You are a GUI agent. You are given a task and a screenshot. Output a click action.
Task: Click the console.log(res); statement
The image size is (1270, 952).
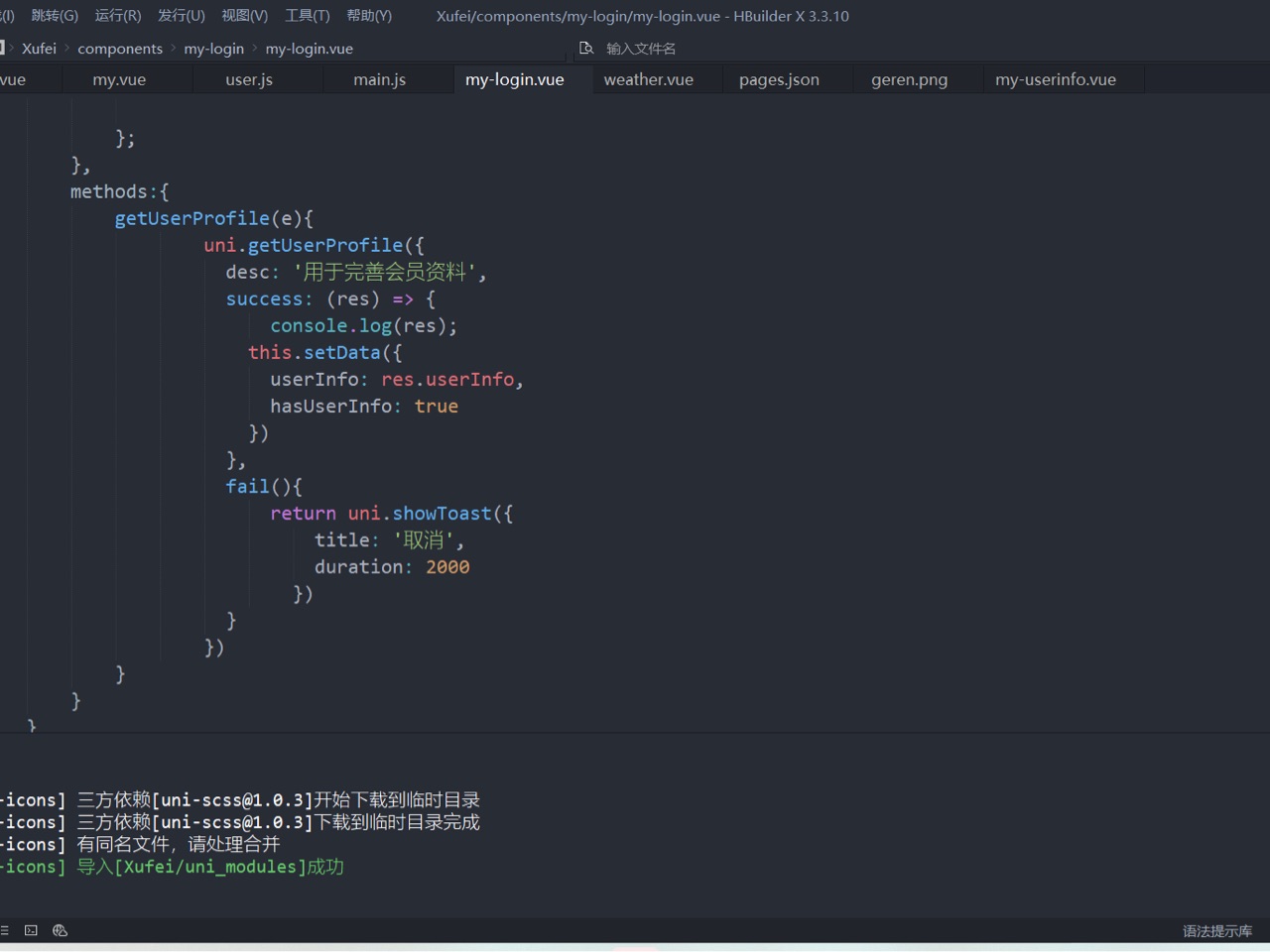click(x=363, y=325)
